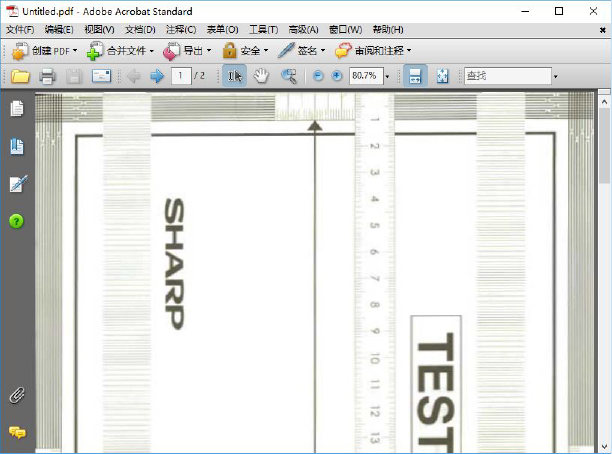The width and height of the screenshot is (612, 454).
Task: Select the marquee zoom tool
Action: (289, 76)
